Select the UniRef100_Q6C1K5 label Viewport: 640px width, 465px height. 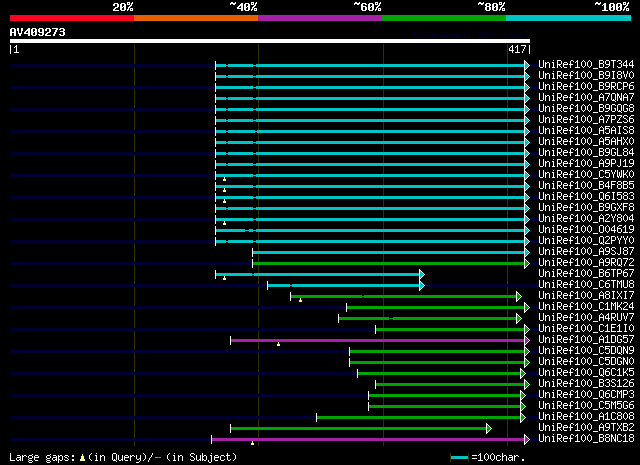[x=586, y=373]
